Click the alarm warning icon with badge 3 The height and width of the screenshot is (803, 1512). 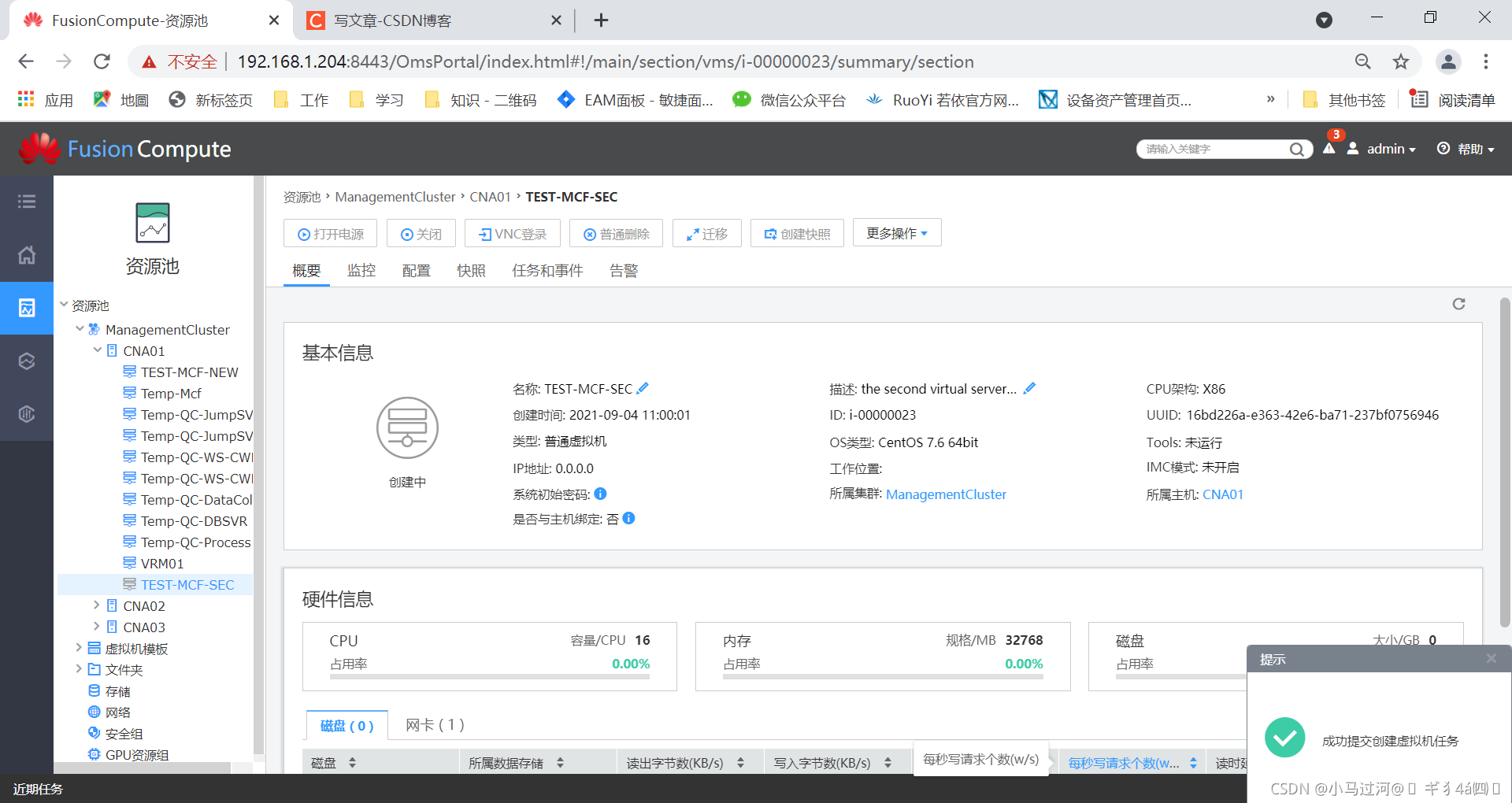tap(1329, 149)
